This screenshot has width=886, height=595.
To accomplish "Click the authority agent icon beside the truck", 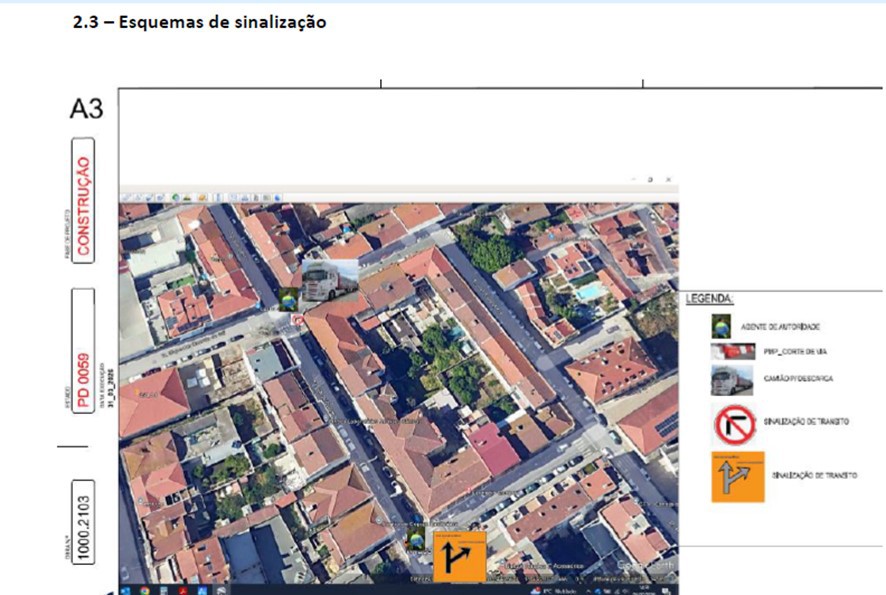I will (x=288, y=299).
